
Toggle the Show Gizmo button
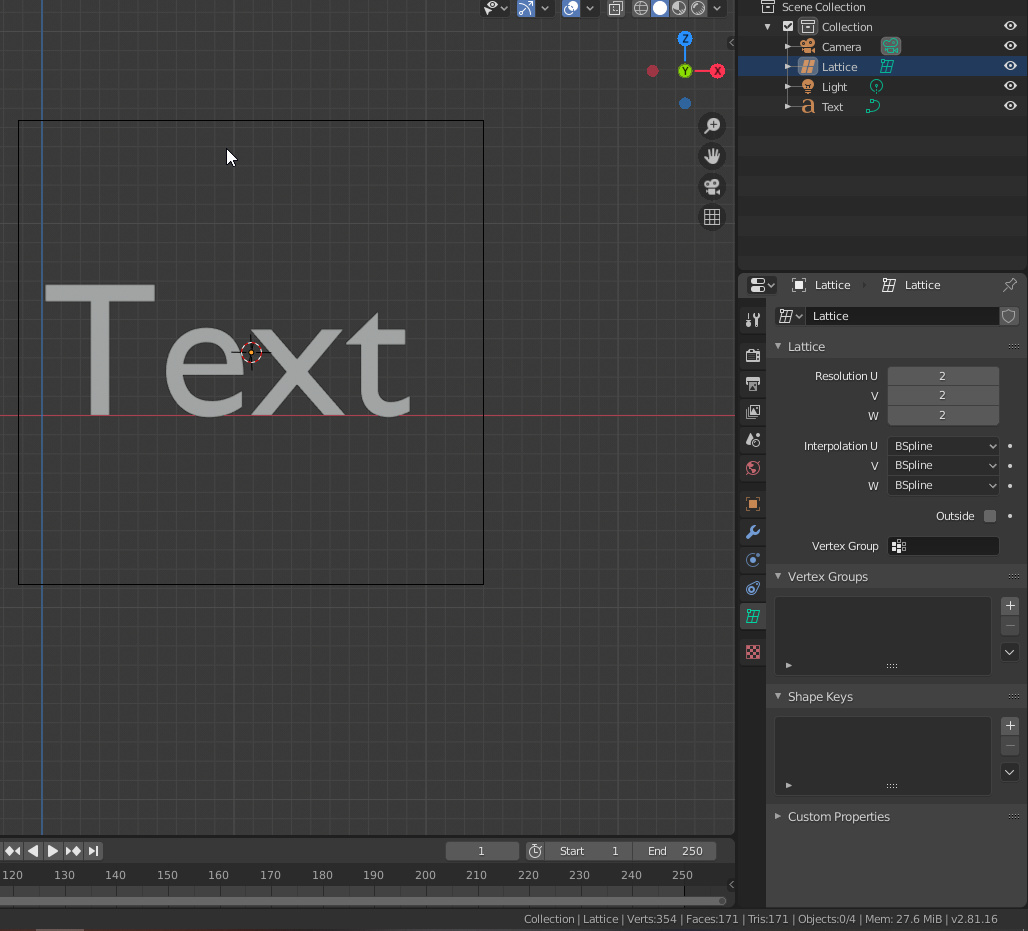pos(526,8)
